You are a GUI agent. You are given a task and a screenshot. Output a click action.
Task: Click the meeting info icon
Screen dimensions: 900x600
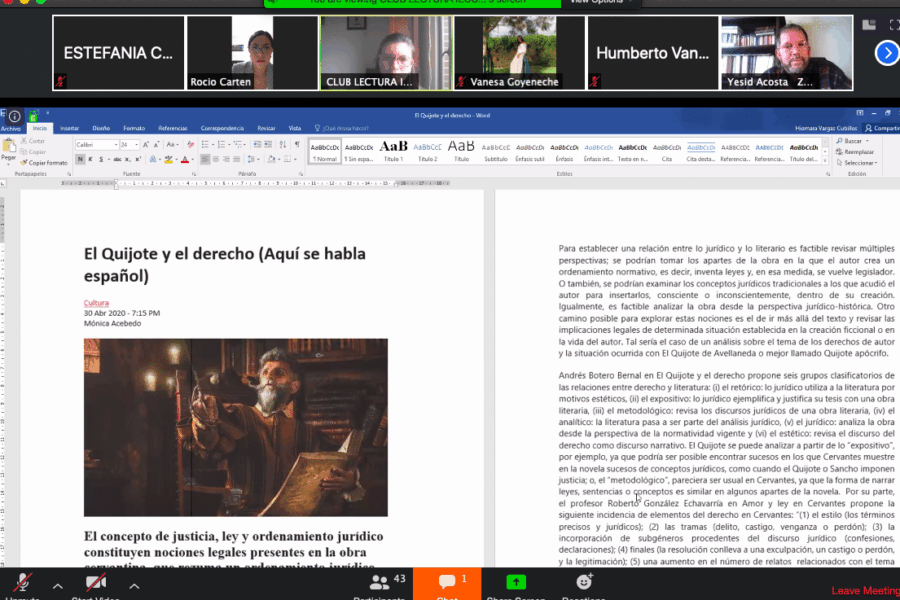point(14,116)
